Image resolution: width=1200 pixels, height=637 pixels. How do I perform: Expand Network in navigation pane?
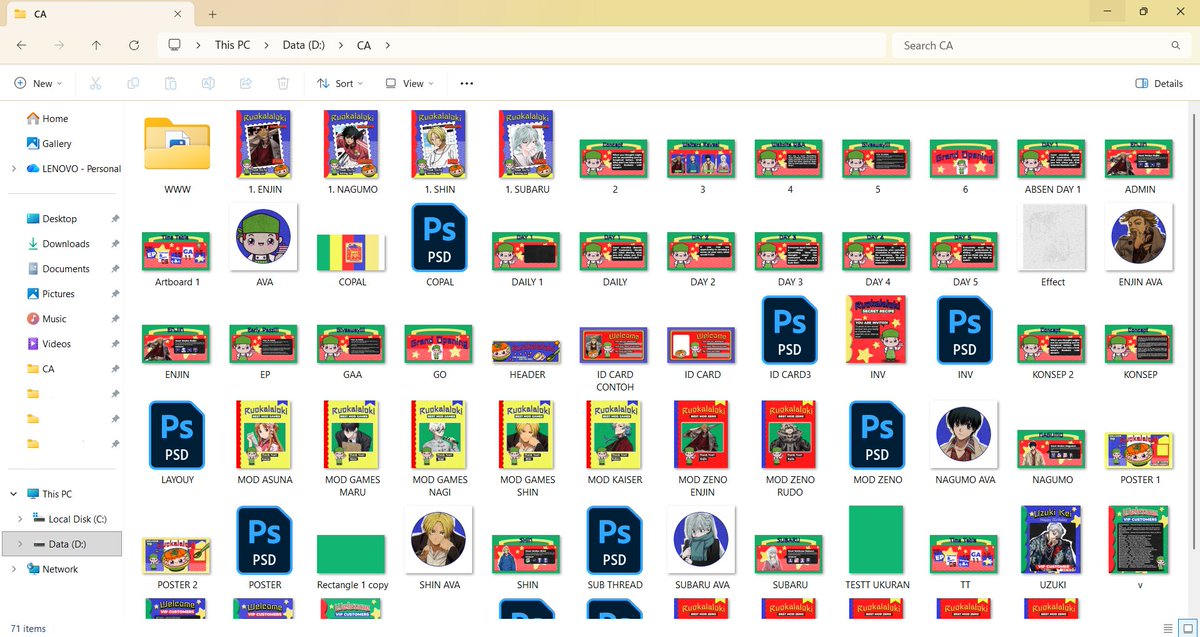tap(13, 569)
